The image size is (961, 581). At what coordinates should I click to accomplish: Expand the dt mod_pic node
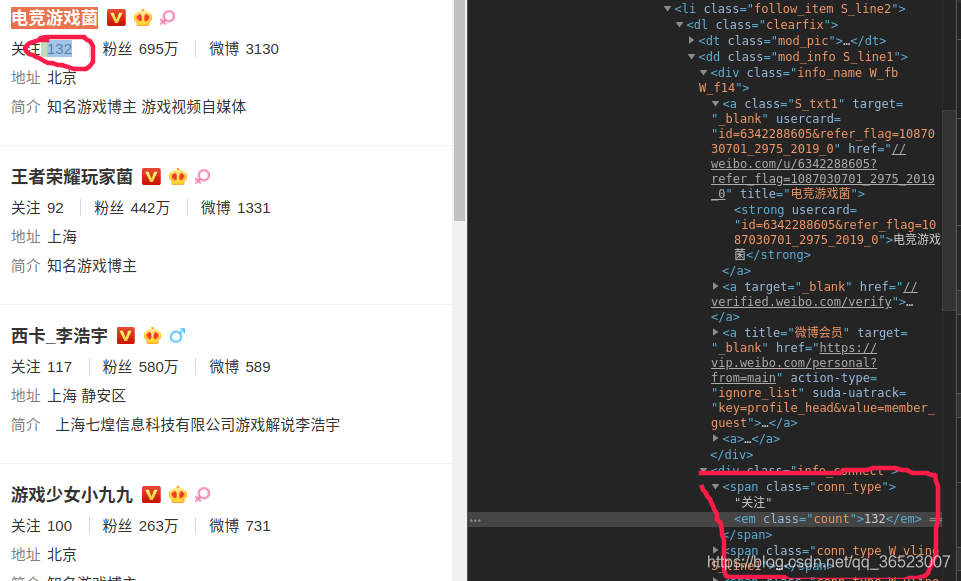click(692, 40)
